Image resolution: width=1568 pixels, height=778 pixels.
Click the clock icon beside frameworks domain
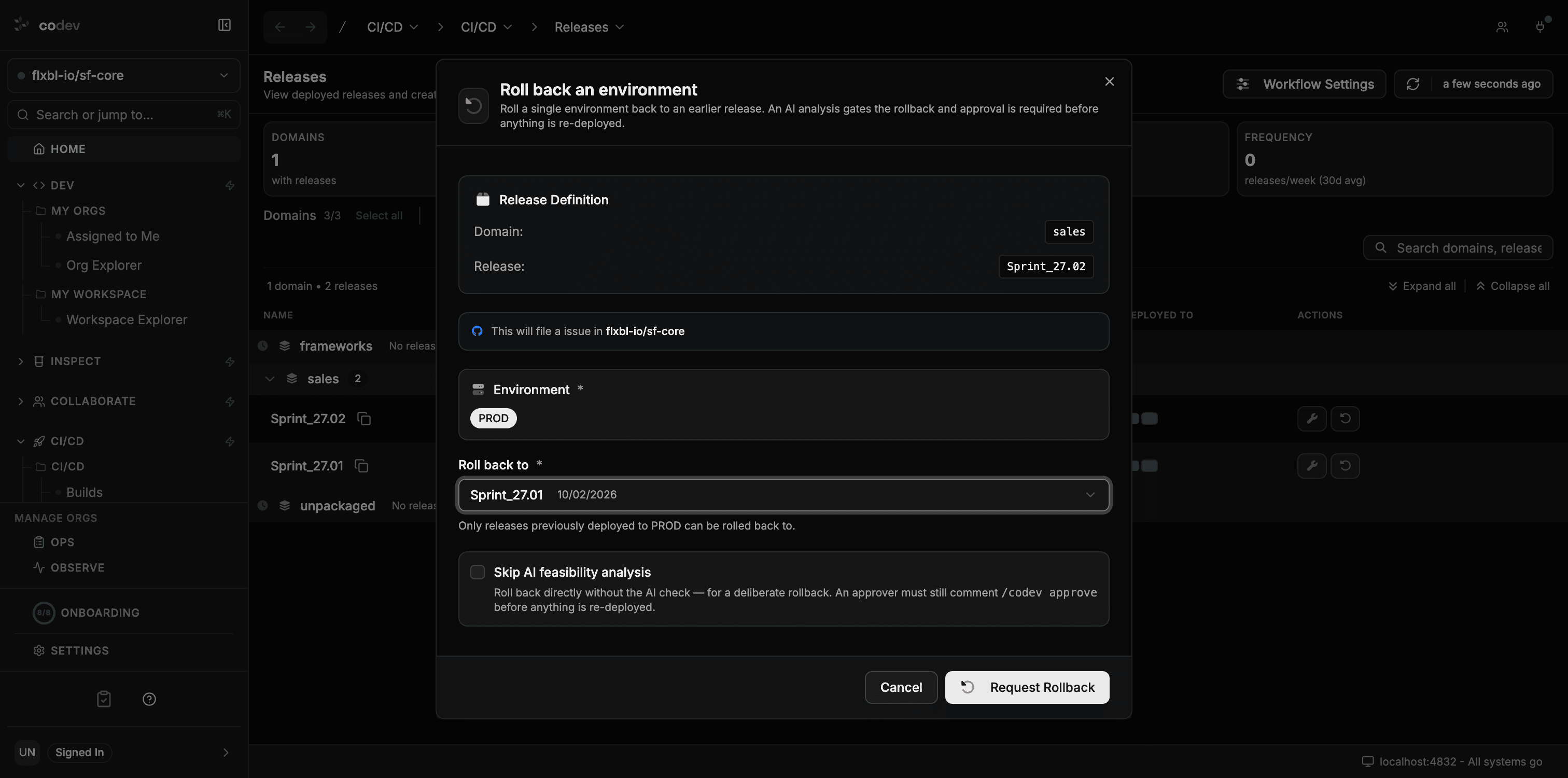point(262,346)
